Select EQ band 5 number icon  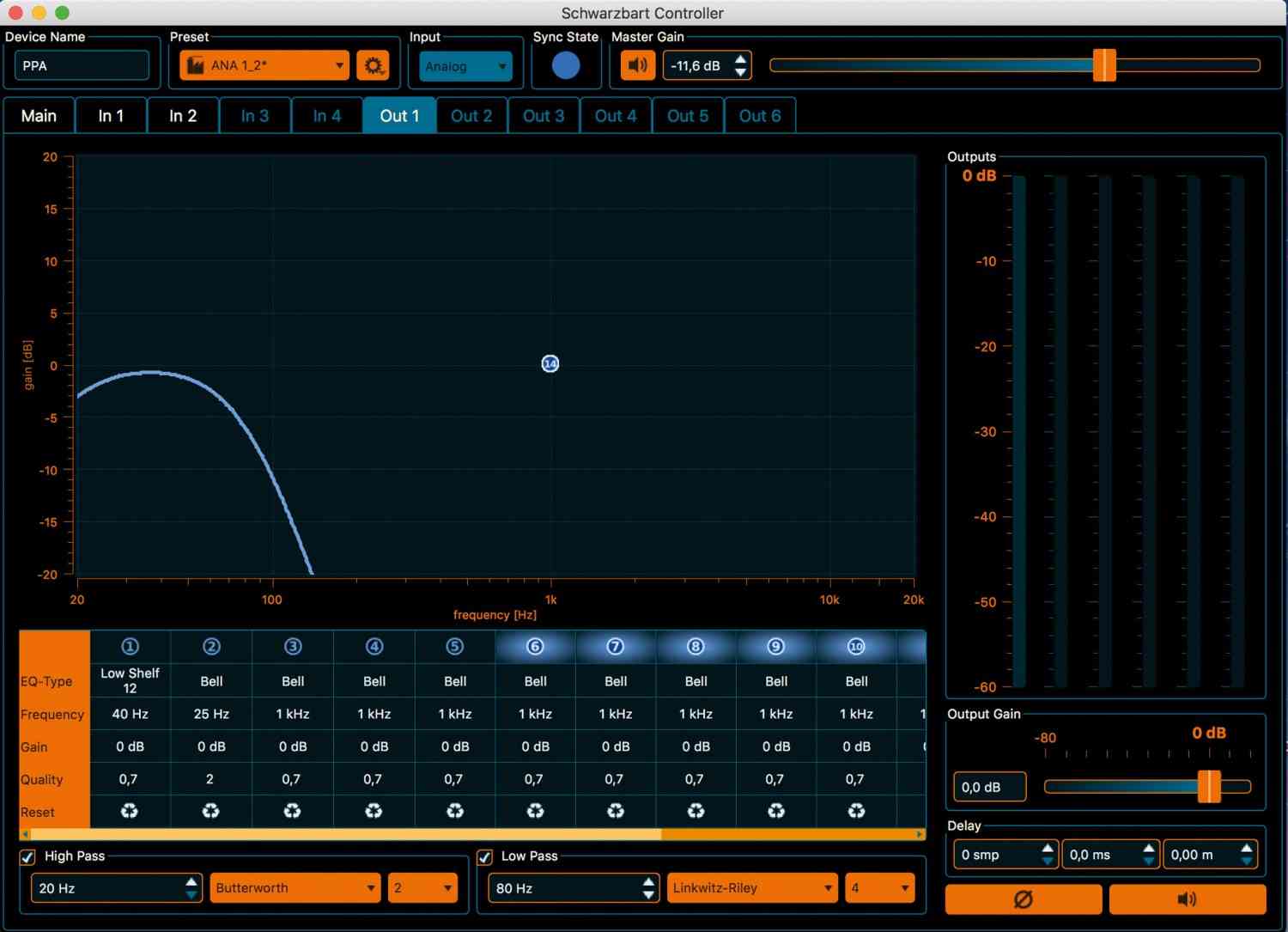point(455,647)
